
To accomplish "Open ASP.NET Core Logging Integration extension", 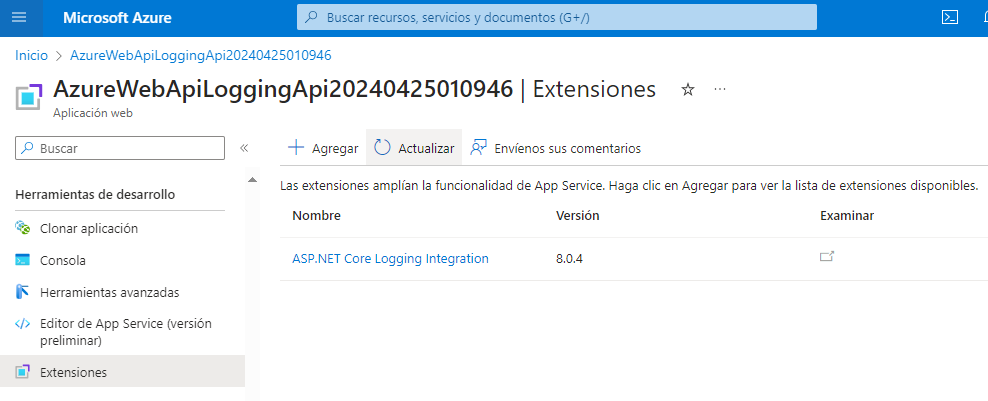I will pos(390,259).
